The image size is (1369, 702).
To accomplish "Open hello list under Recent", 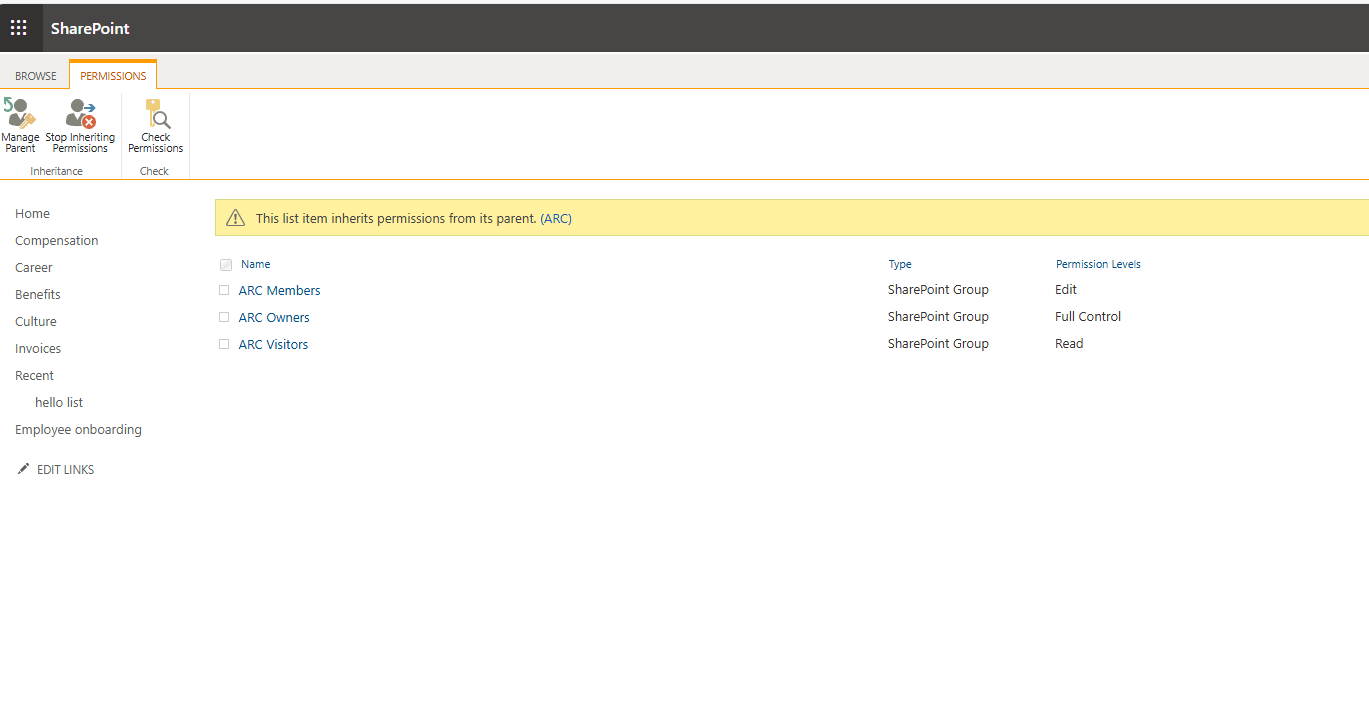I will click(59, 403).
